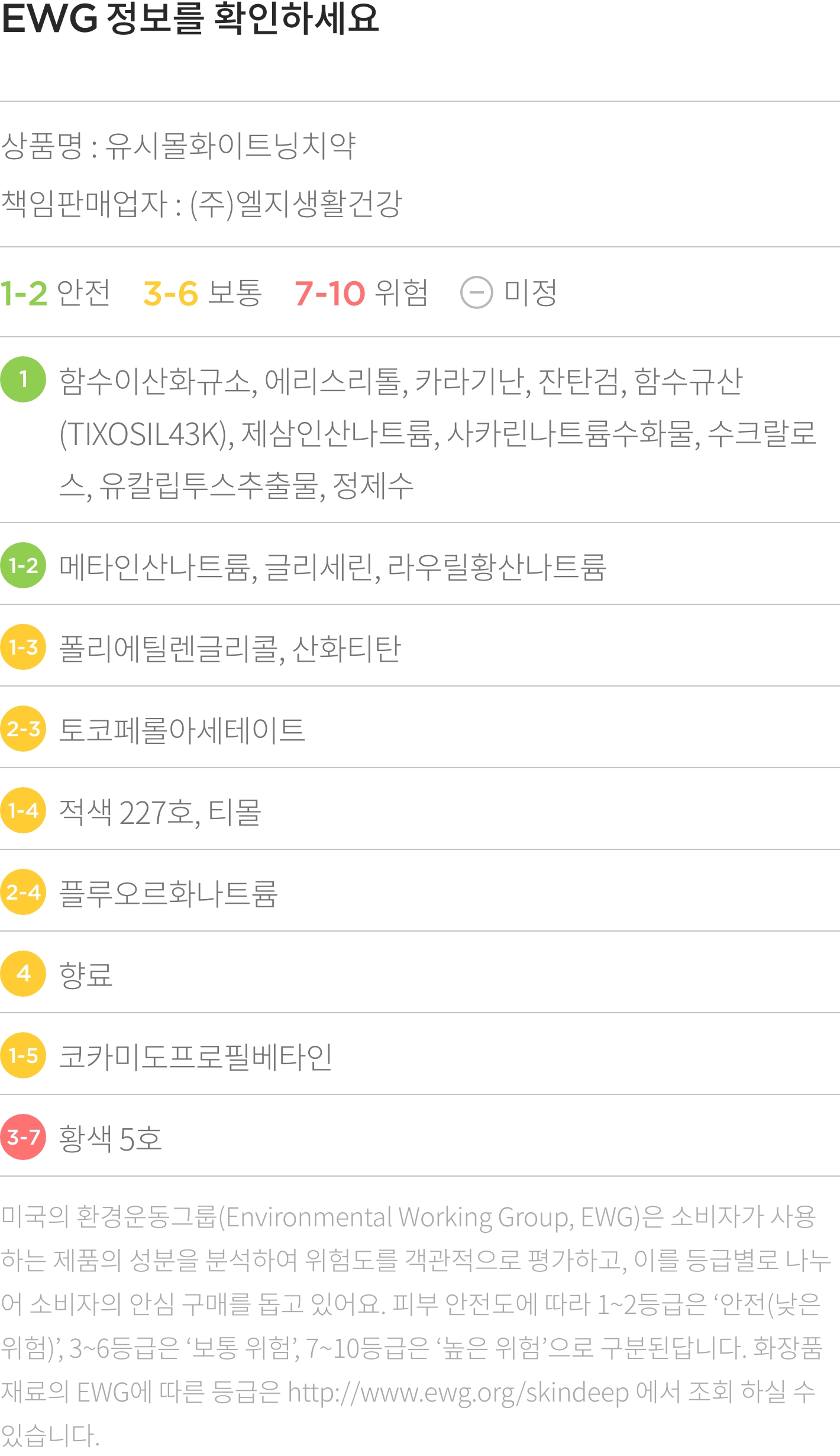This screenshot has width=840, height=1456.
Task: Click the yellow 1-3 grade badge
Action: (x=23, y=647)
